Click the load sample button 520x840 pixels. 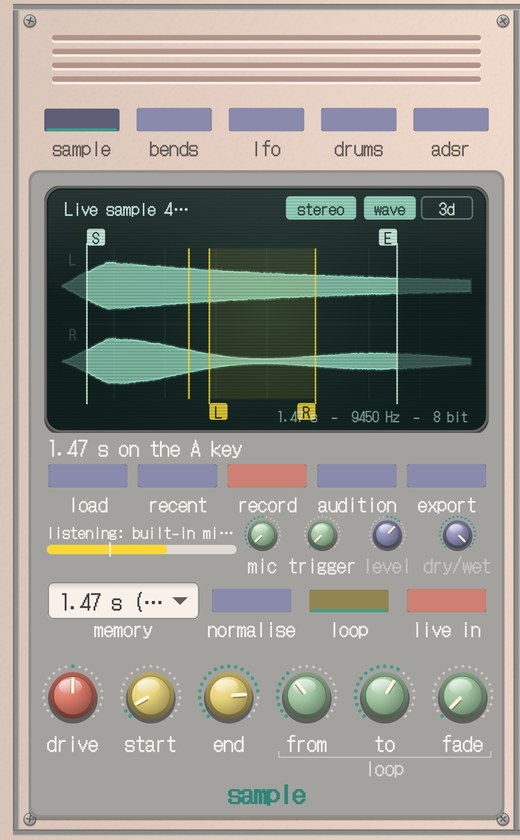point(88,476)
